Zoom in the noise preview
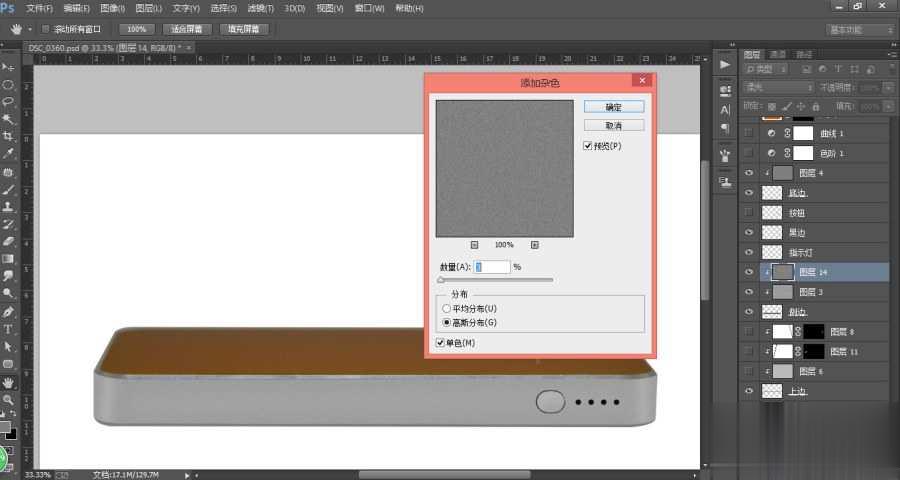The height and width of the screenshot is (480, 900). 534,245
